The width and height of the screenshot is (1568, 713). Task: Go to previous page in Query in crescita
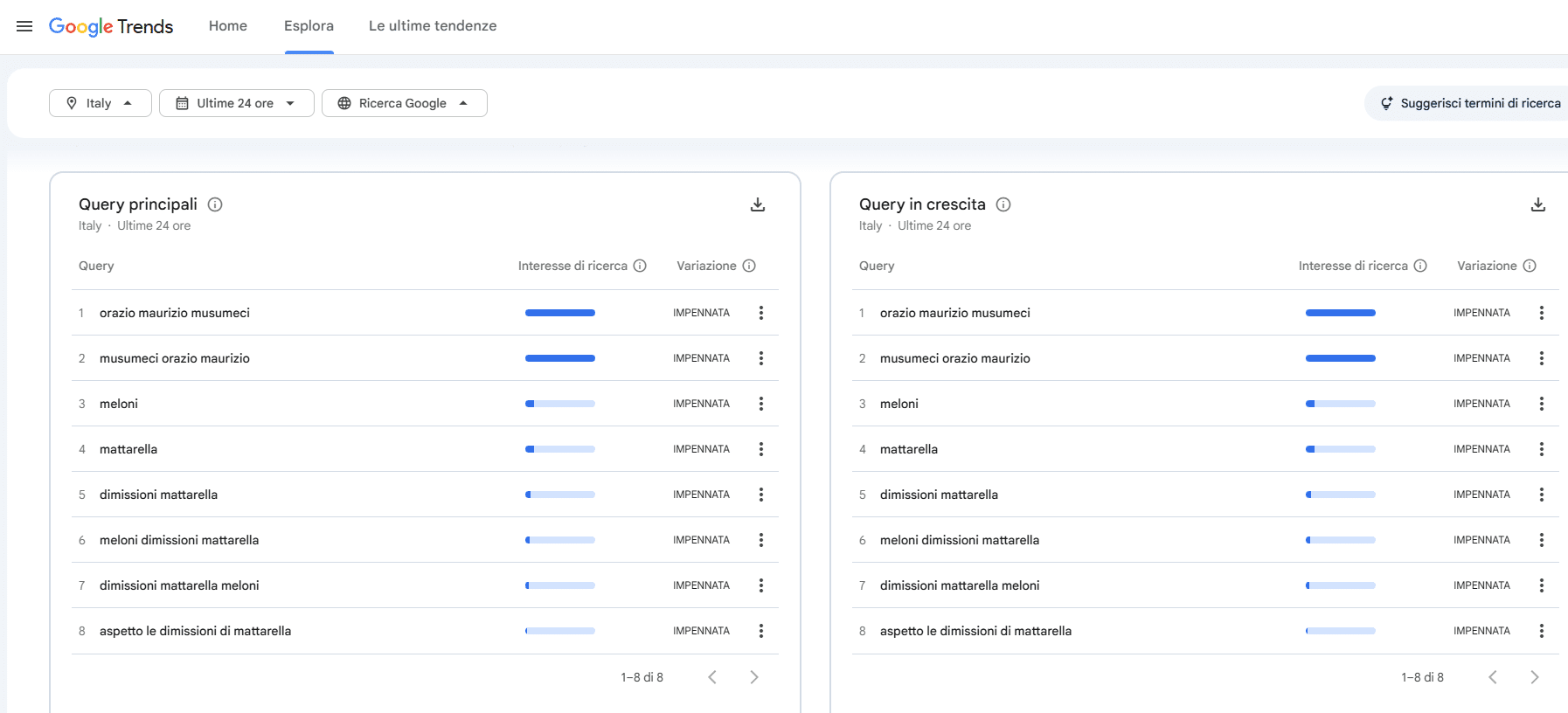(1493, 677)
